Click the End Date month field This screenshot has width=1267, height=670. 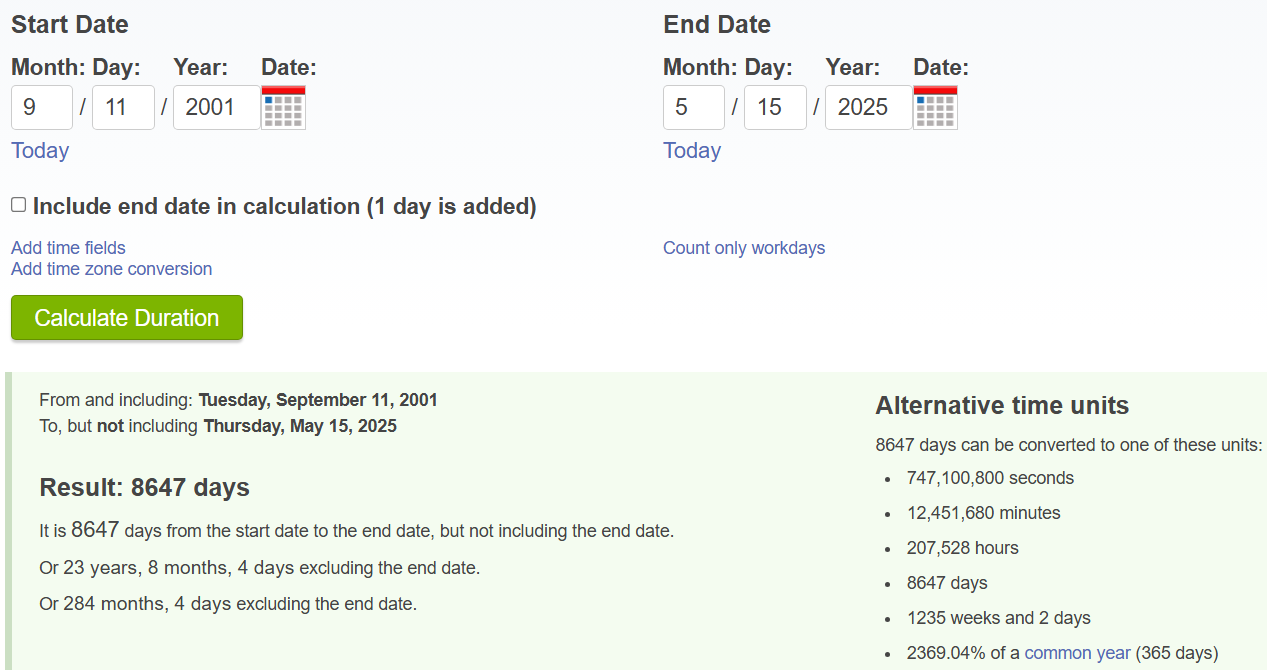694,107
